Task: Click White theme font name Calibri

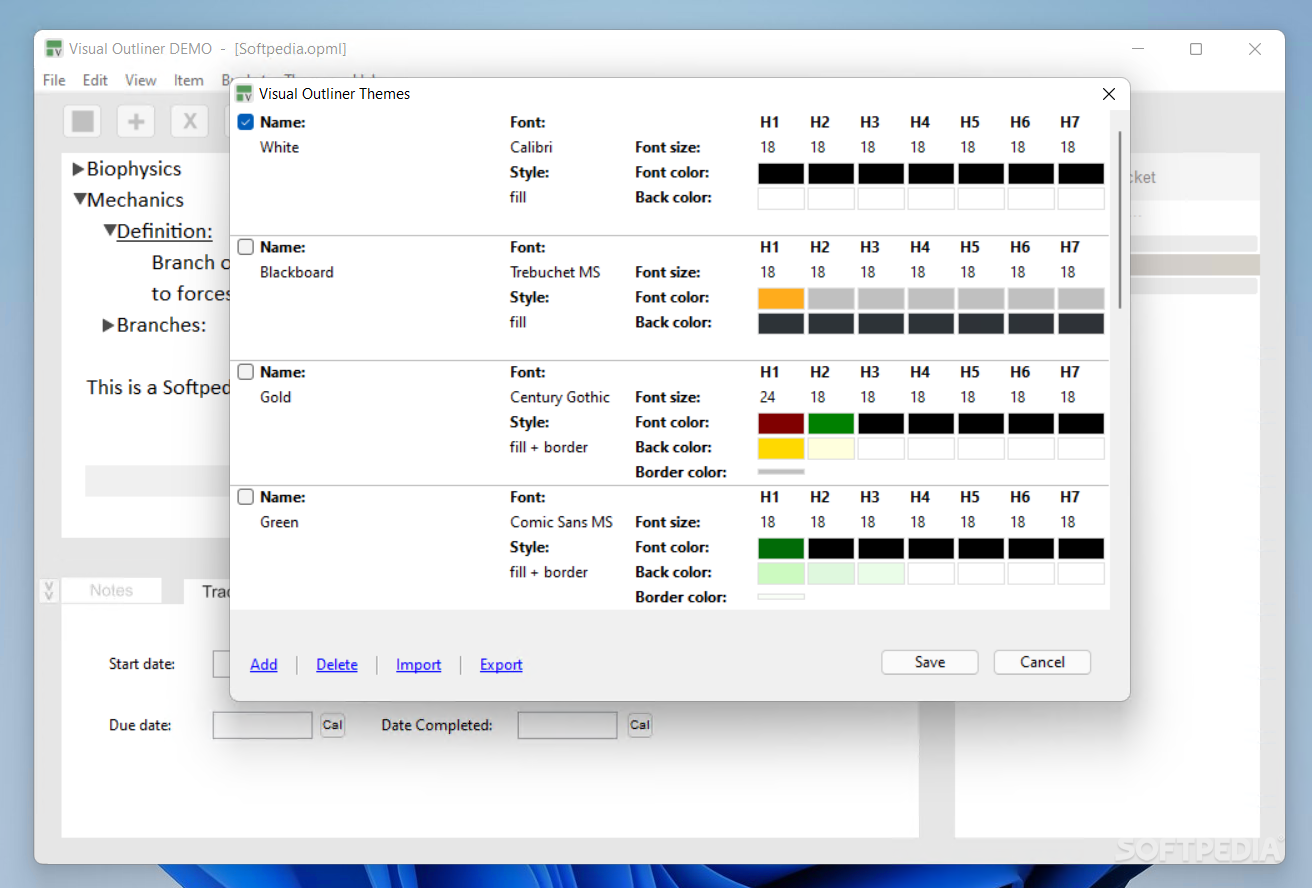Action: point(531,147)
